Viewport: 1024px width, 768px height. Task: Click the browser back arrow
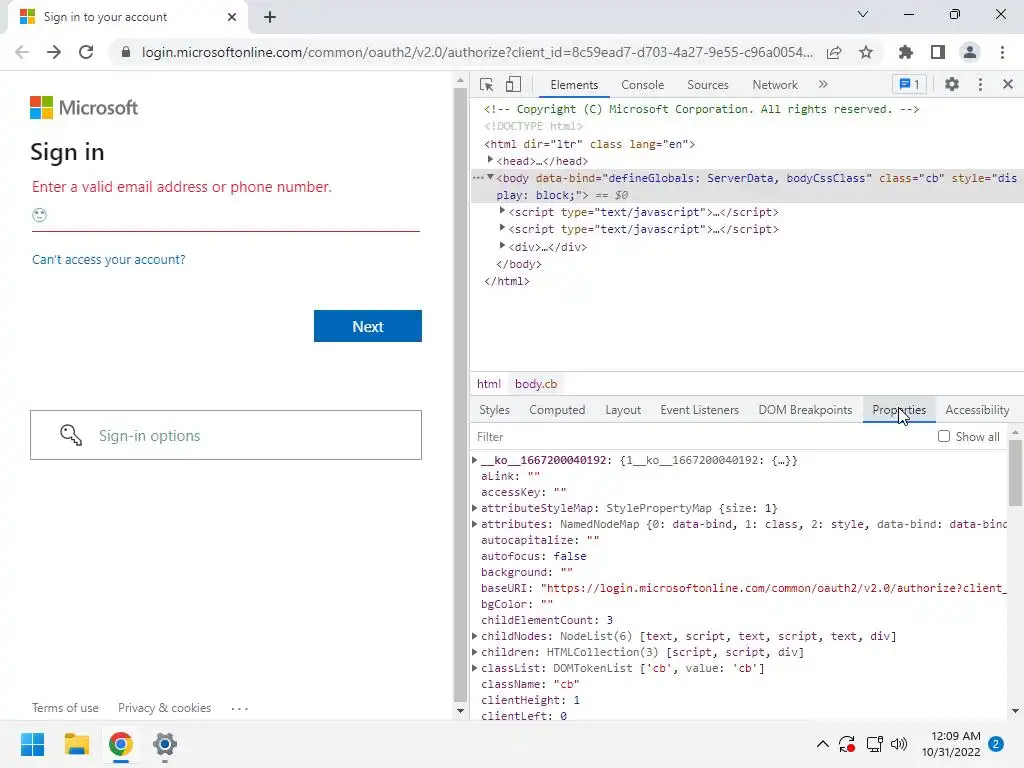pos(22,52)
